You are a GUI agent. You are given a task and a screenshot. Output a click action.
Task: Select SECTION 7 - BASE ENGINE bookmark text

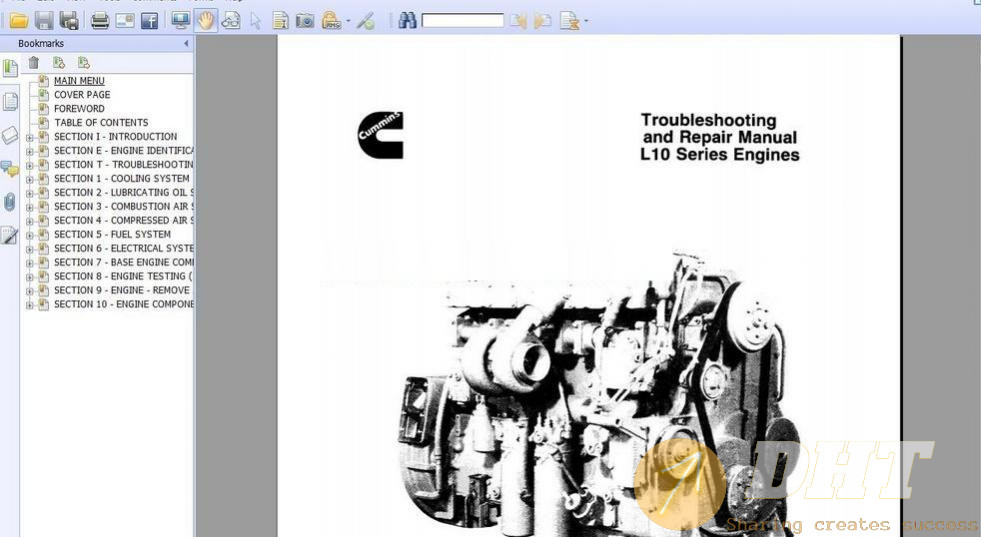[124, 262]
